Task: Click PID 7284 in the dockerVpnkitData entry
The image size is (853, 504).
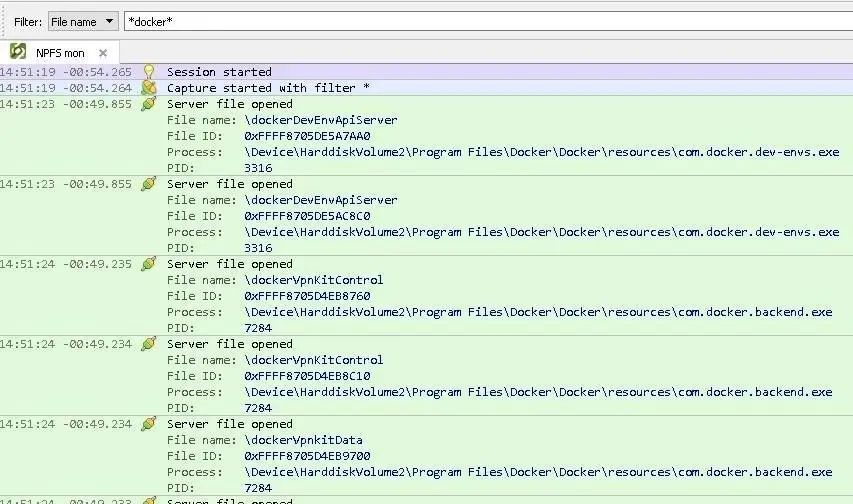Action: (x=258, y=488)
